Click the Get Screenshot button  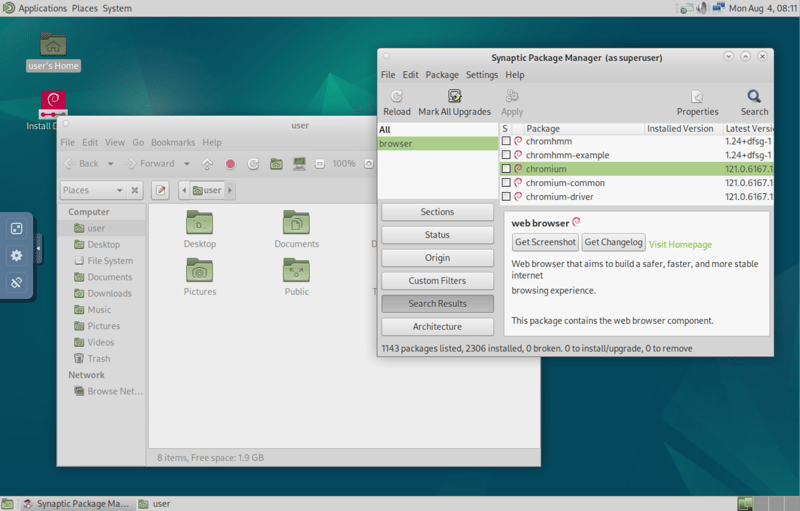tap(545, 243)
